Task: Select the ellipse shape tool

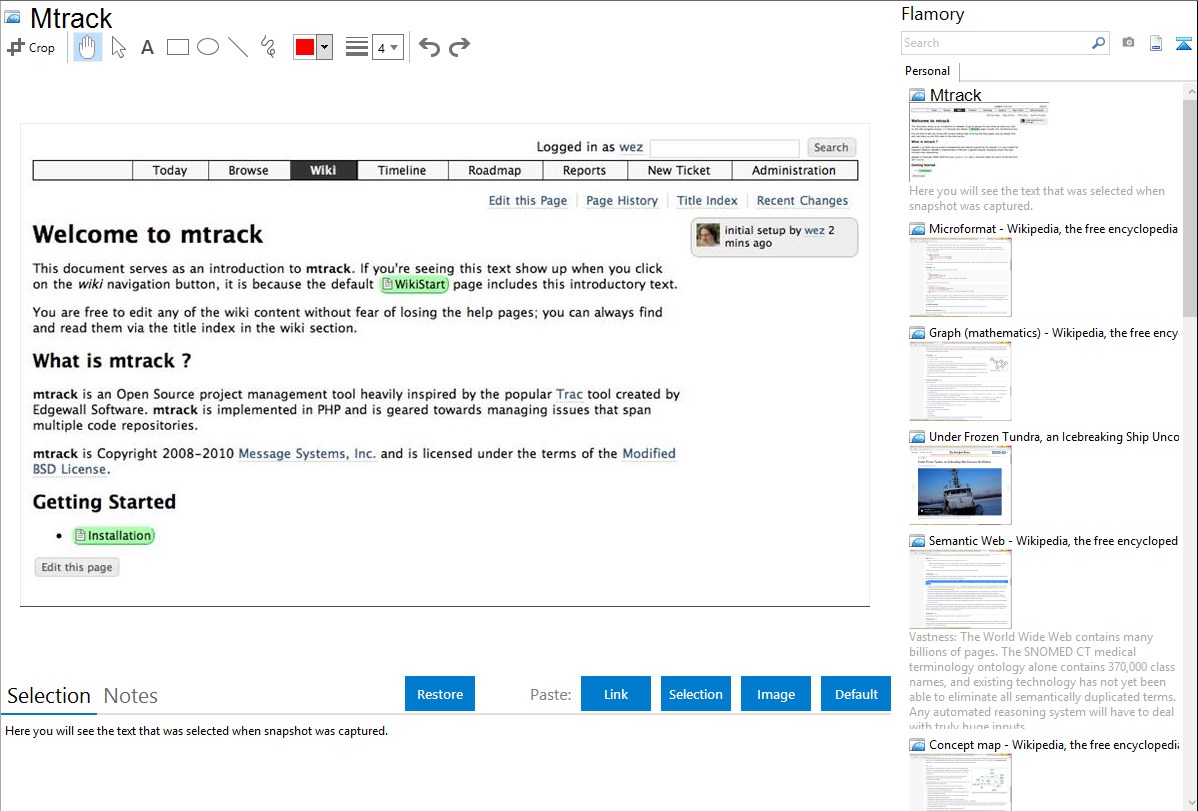Action: point(208,47)
